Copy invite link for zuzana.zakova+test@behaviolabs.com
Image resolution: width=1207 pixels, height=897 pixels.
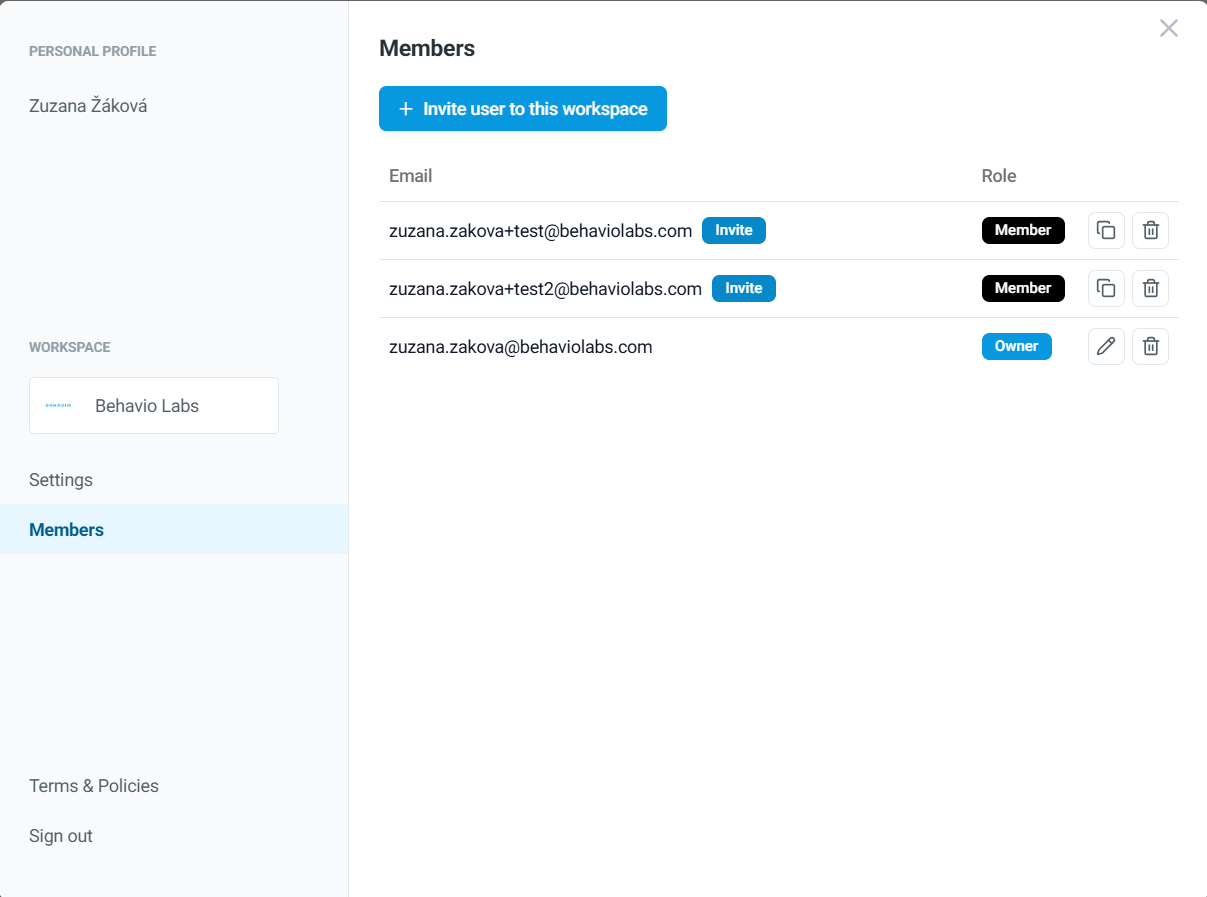click(1106, 231)
